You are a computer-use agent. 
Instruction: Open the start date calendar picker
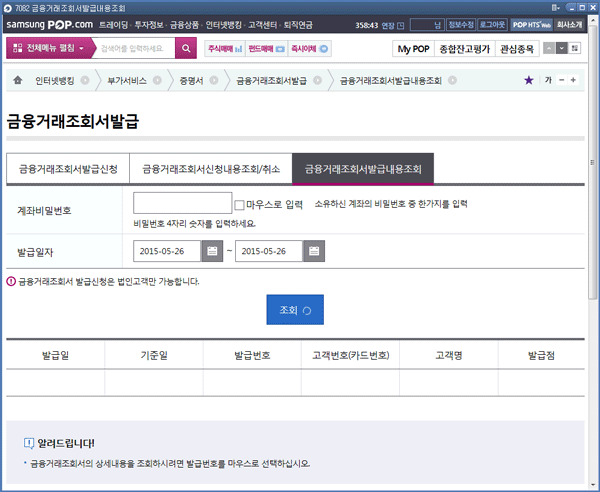(x=212, y=251)
